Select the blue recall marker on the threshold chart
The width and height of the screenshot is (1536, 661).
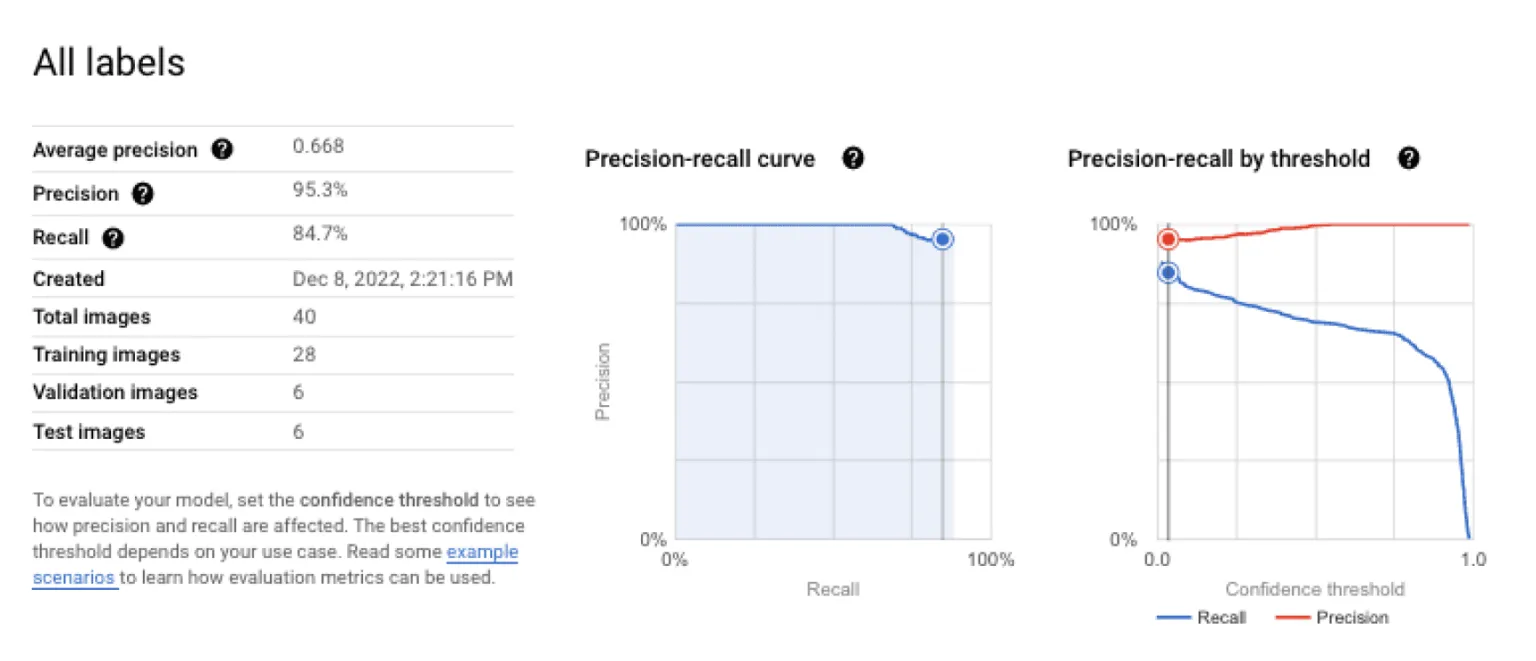click(1166, 271)
